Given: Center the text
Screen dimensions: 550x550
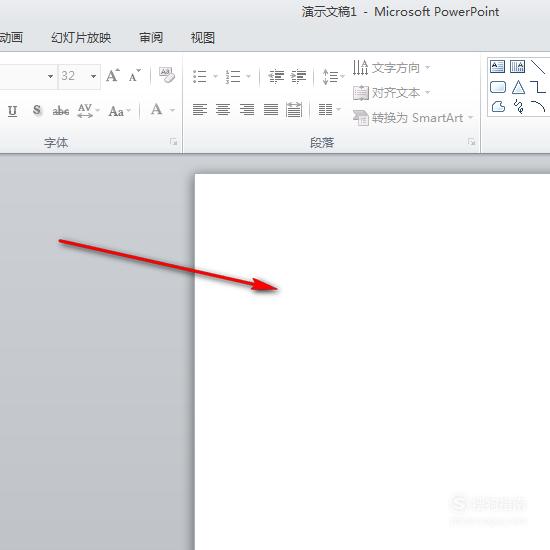Looking at the screenshot, I should pos(223,109).
